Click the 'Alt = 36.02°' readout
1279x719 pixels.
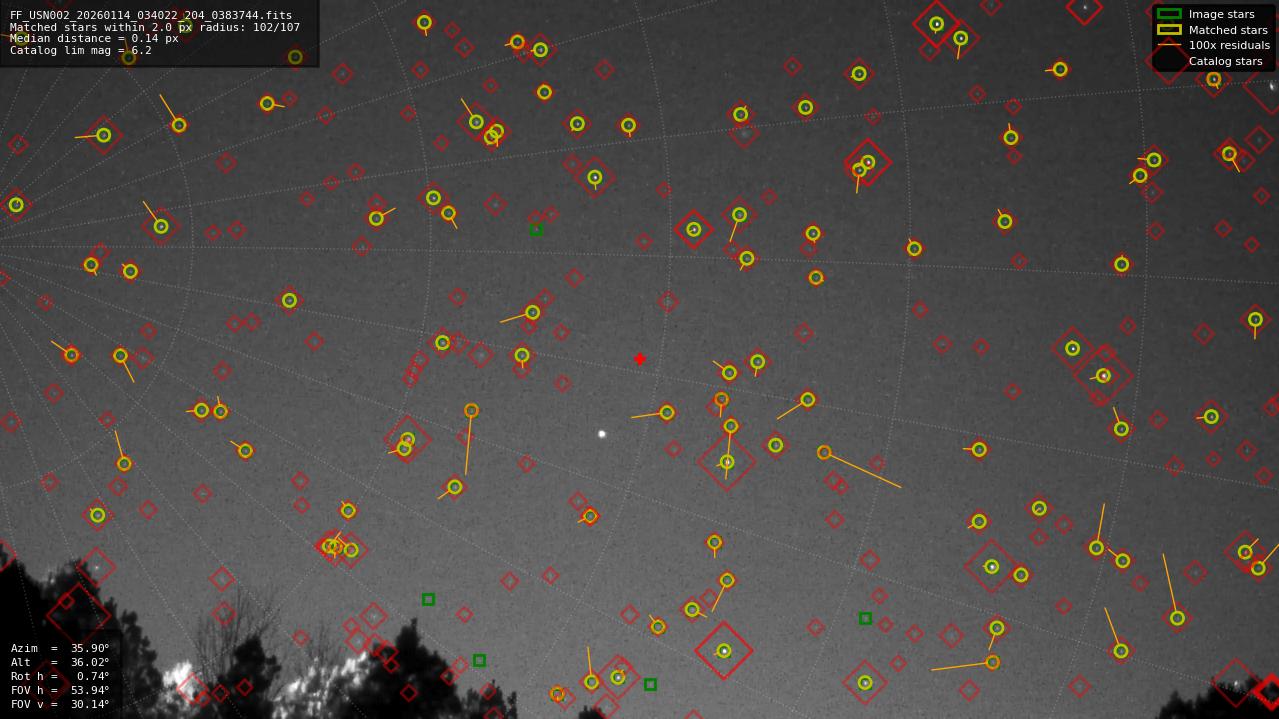(60, 662)
